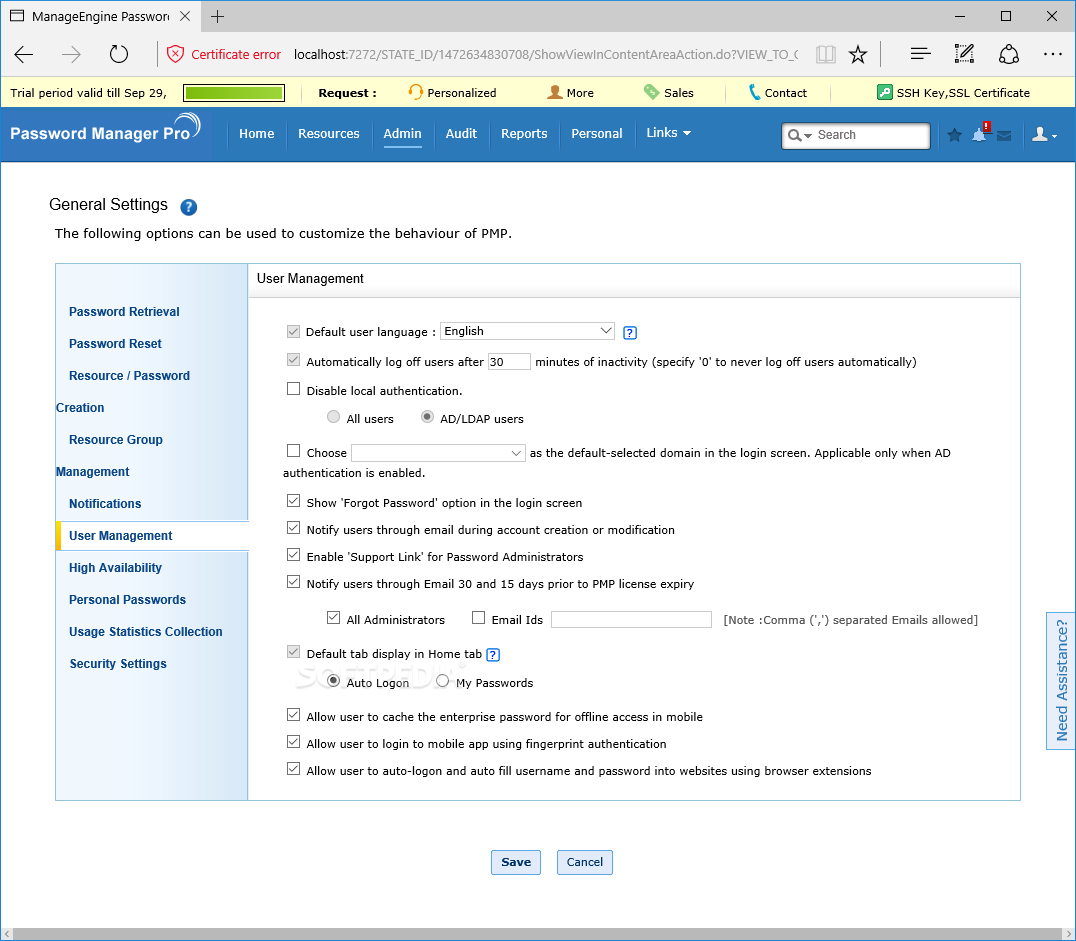Click the Certificate error shield icon

pos(176,54)
